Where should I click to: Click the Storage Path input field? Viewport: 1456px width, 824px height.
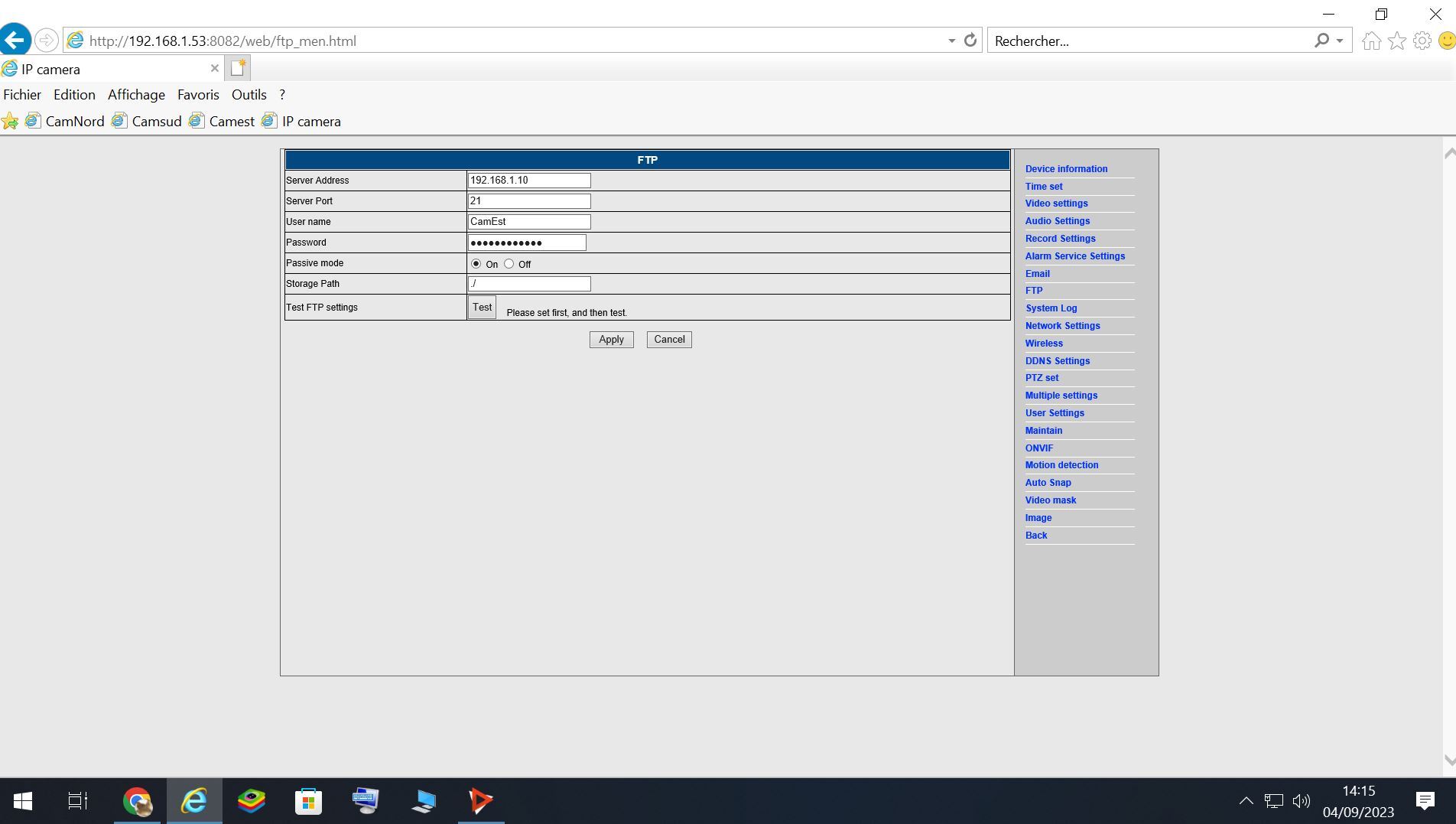coord(529,284)
